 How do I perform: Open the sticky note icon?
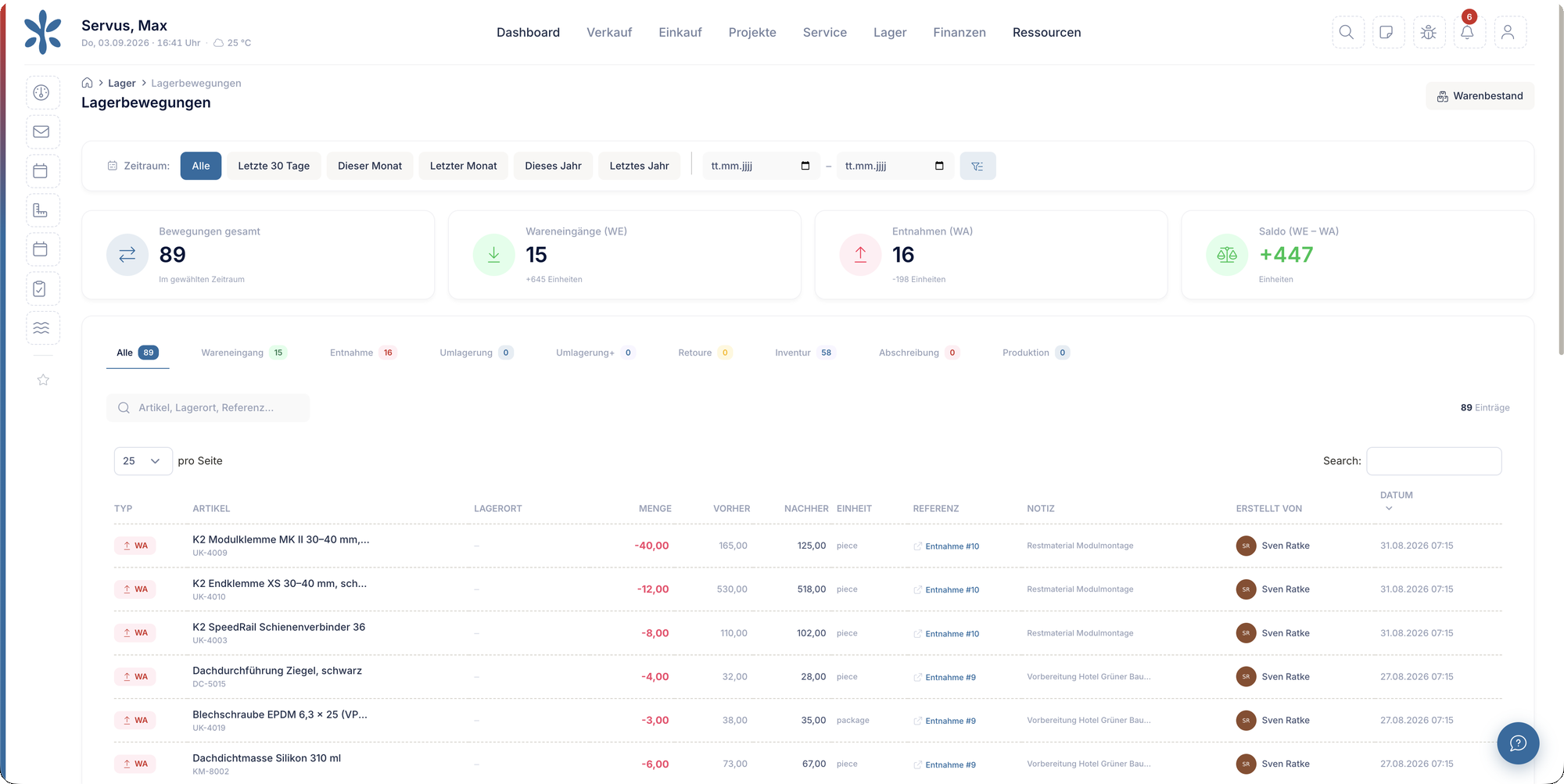pyautogui.click(x=1387, y=32)
